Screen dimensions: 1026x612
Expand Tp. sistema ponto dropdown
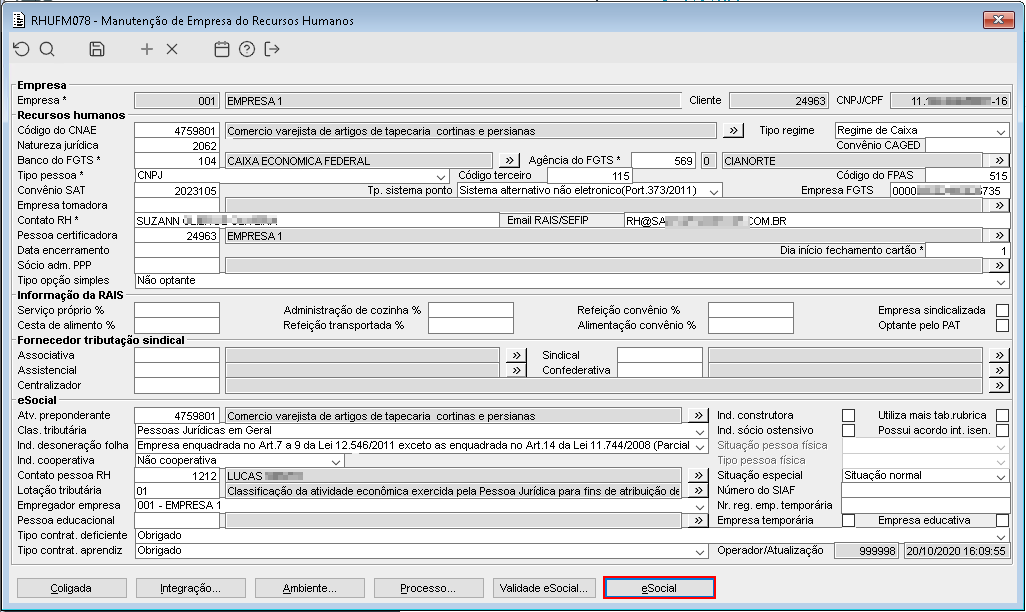[714, 191]
